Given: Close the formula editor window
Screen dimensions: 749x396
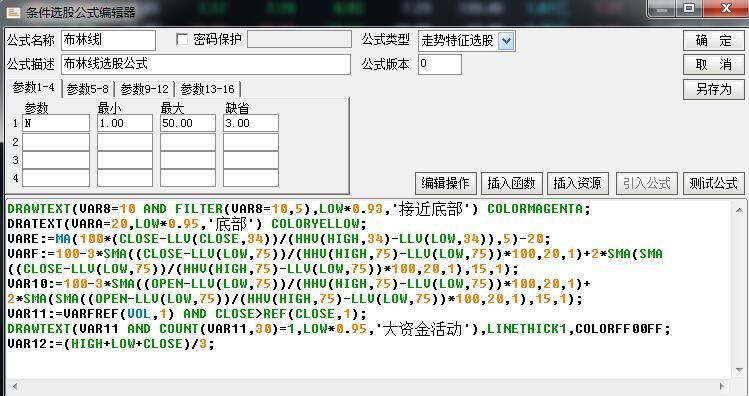Looking at the screenshot, I should (x=726, y=9).
